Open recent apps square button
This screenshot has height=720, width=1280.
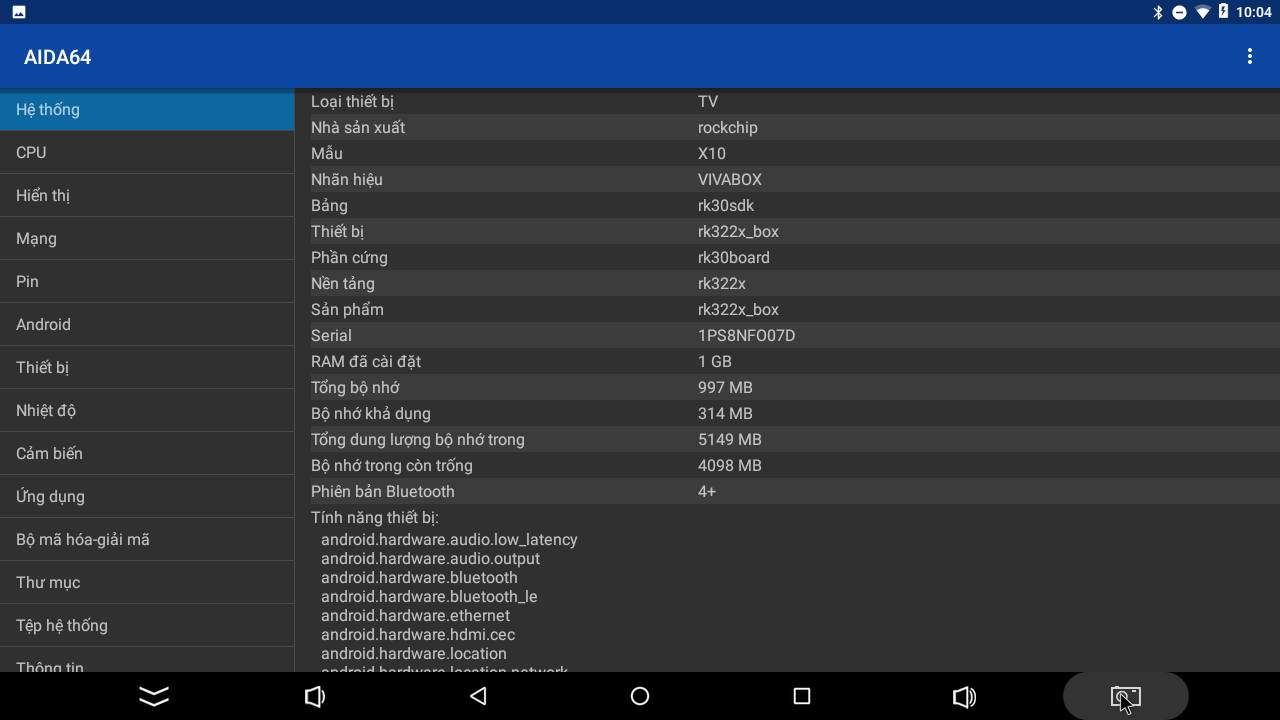[x=801, y=696]
